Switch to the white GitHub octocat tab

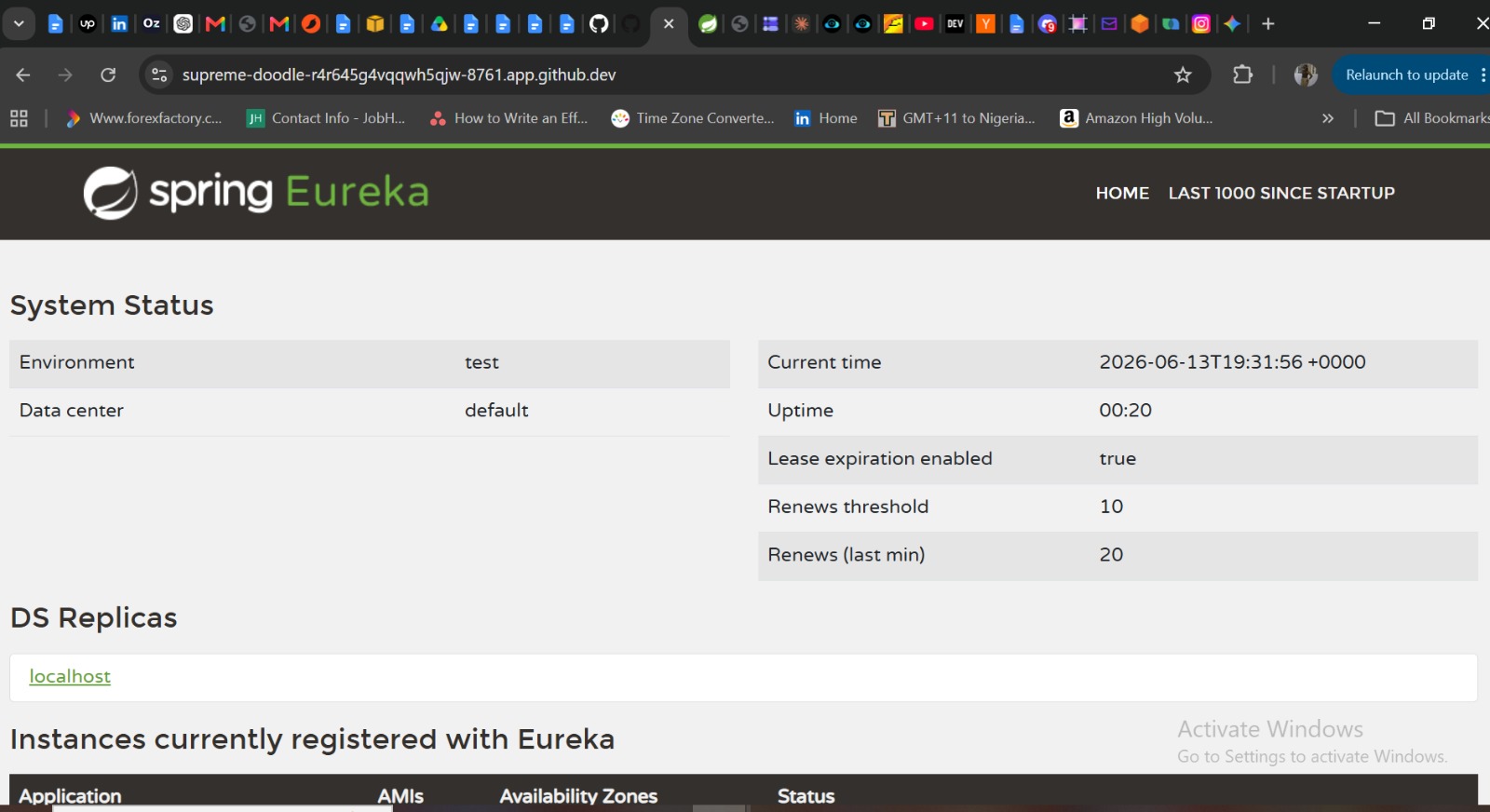(x=599, y=24)
